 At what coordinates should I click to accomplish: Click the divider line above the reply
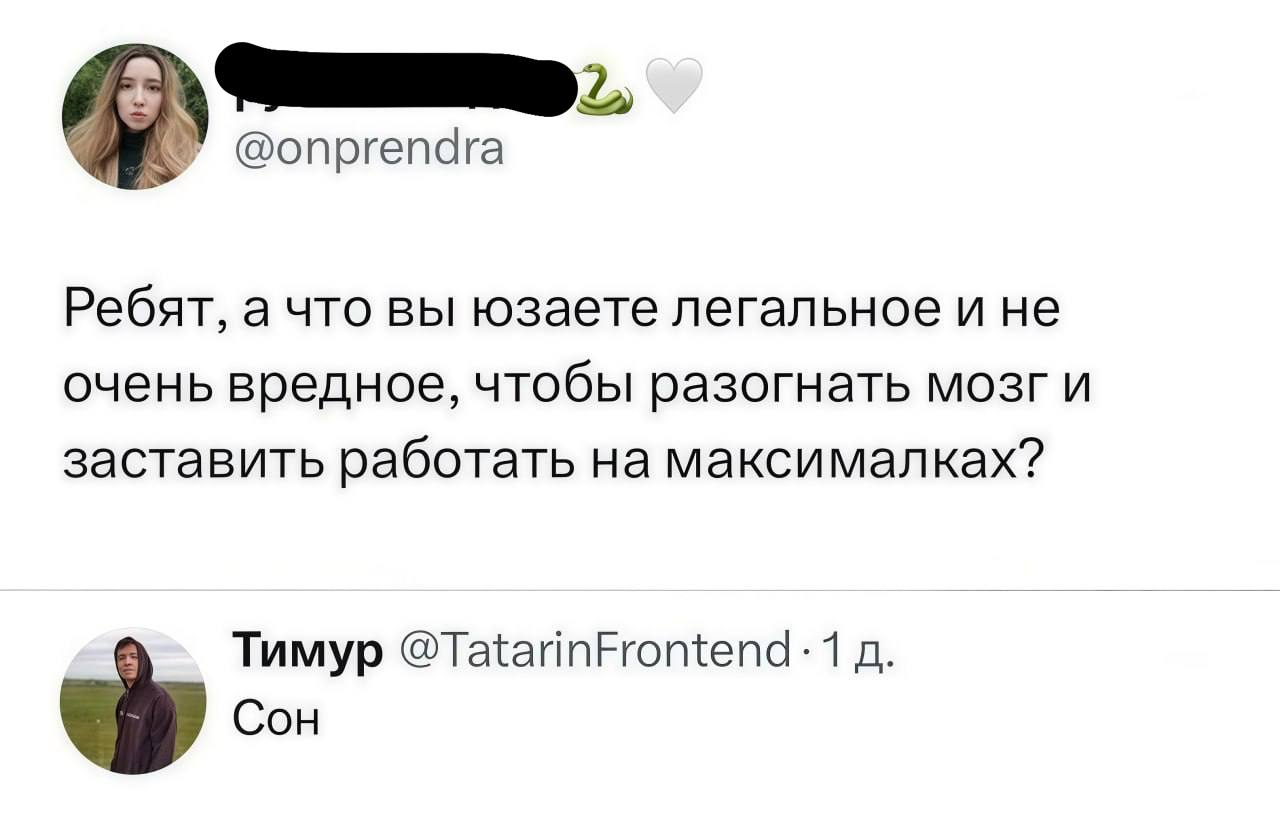click(640, 591)
